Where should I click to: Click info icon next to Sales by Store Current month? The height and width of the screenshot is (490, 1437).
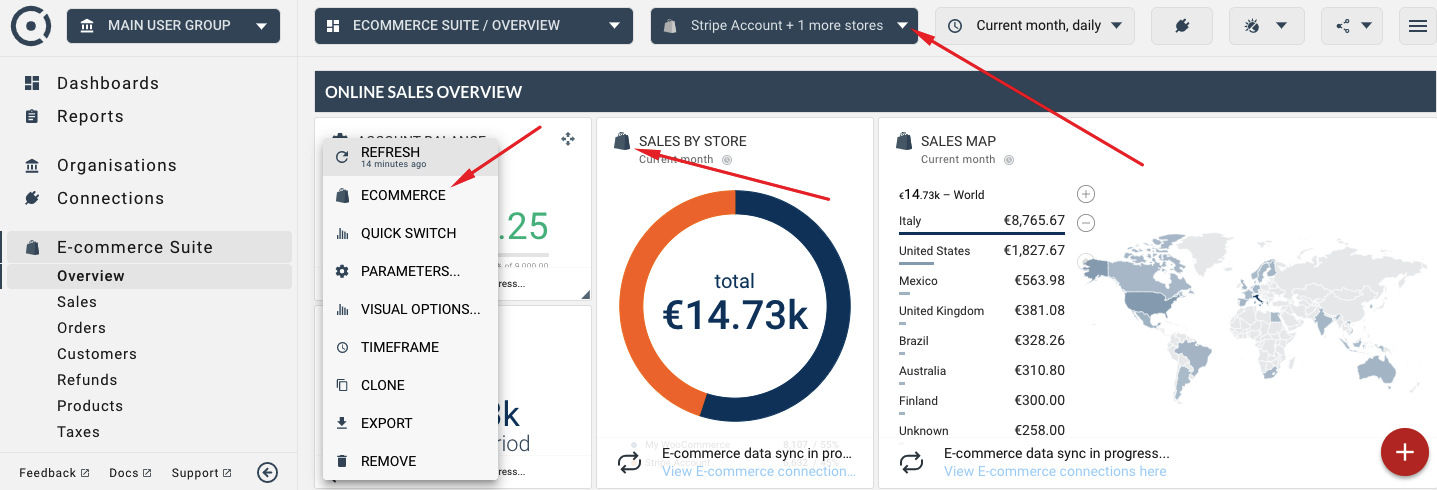pos(727,160)
